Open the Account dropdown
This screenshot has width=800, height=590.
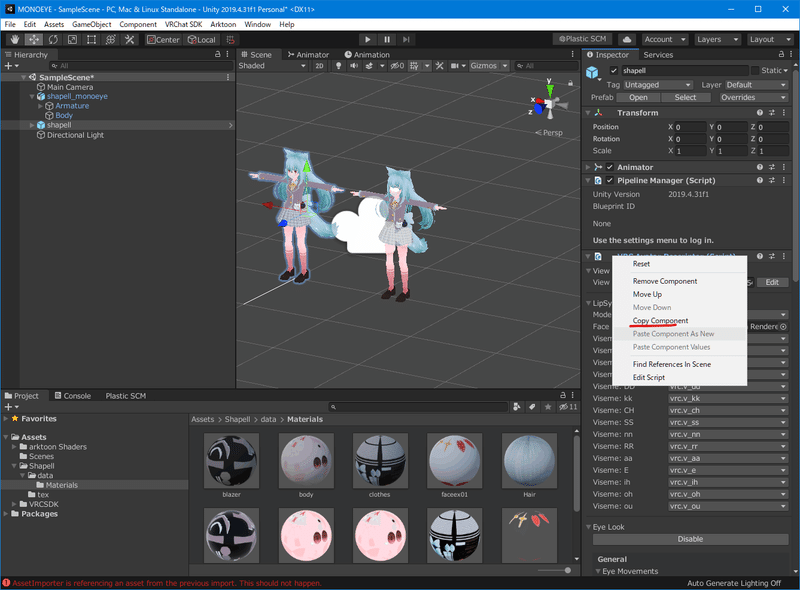[x=664, y=39]
